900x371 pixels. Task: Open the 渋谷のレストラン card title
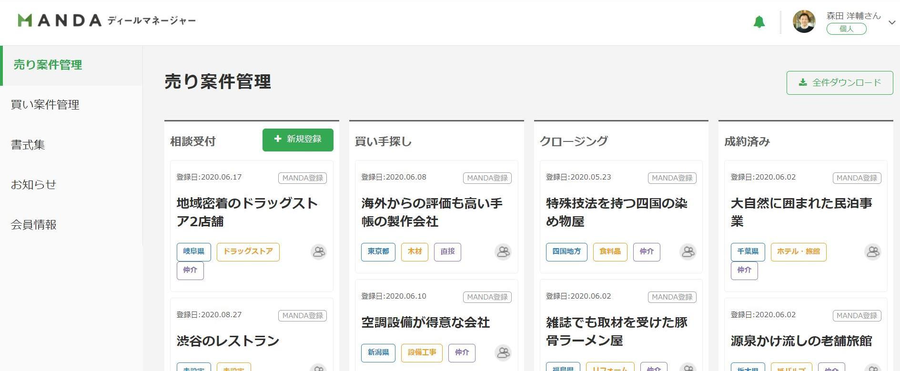pyautogui.click(x=228, y=341)
